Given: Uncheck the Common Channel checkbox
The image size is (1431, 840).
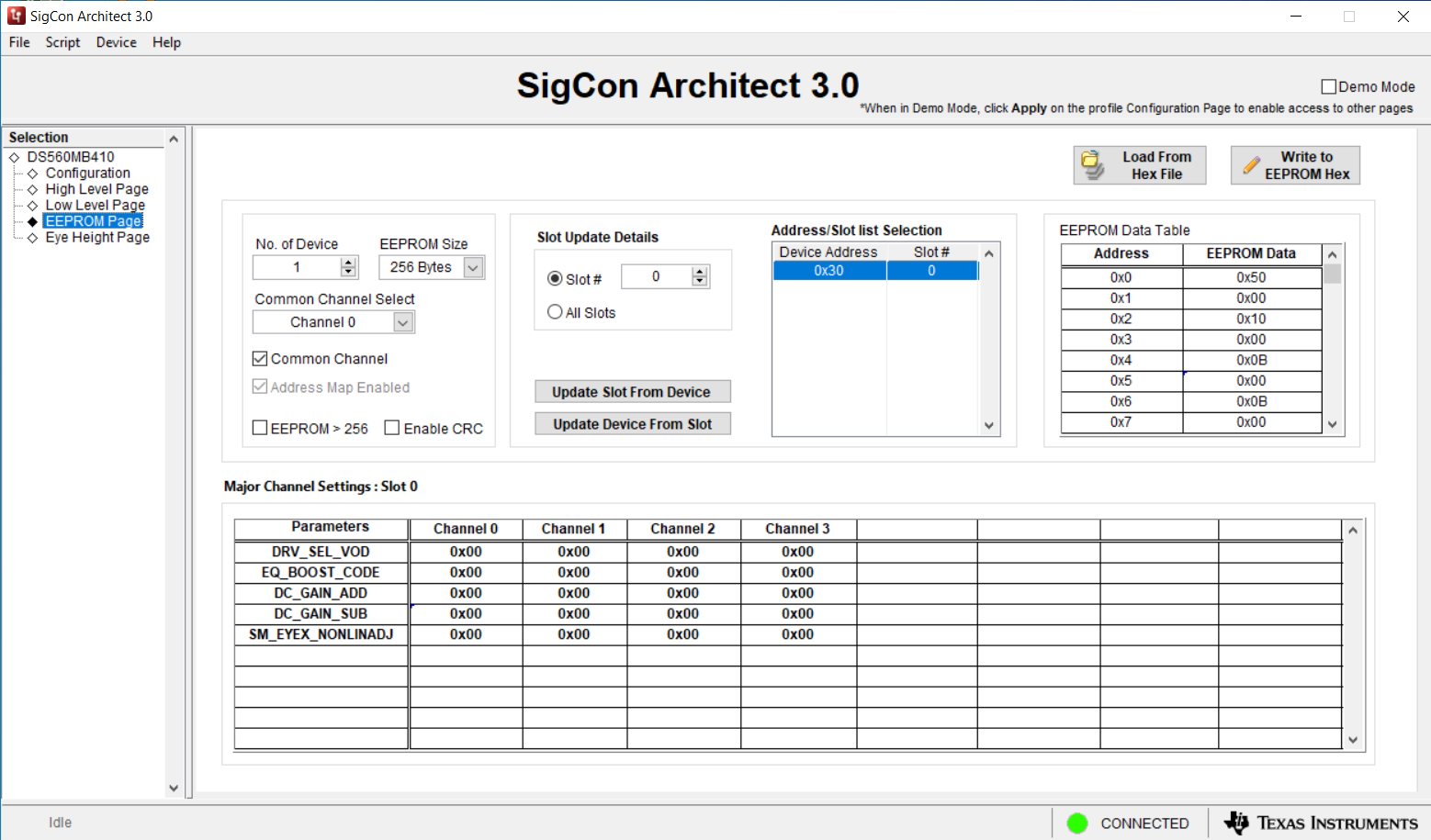Looking at the screenshot, I should coord(260,358).
